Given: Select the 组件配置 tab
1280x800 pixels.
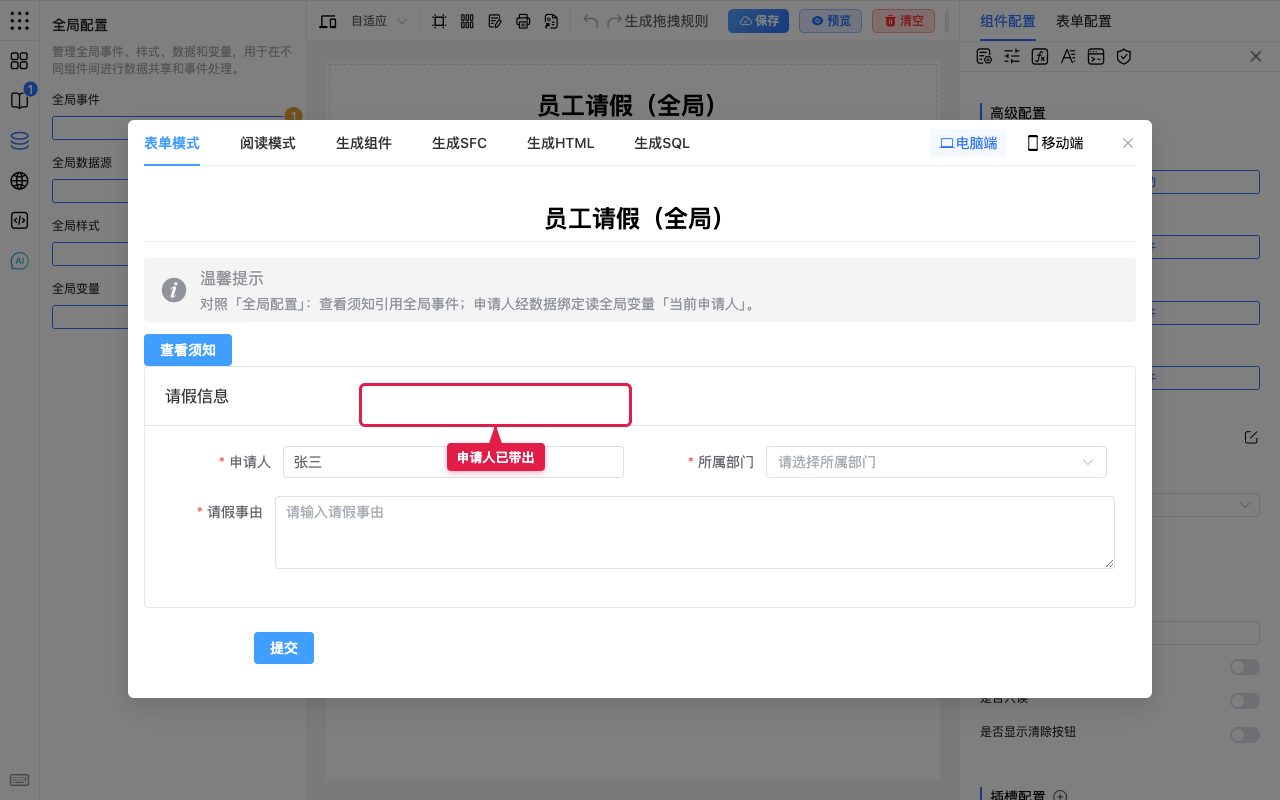Looking at the screenshot, I should (1008, 21).
